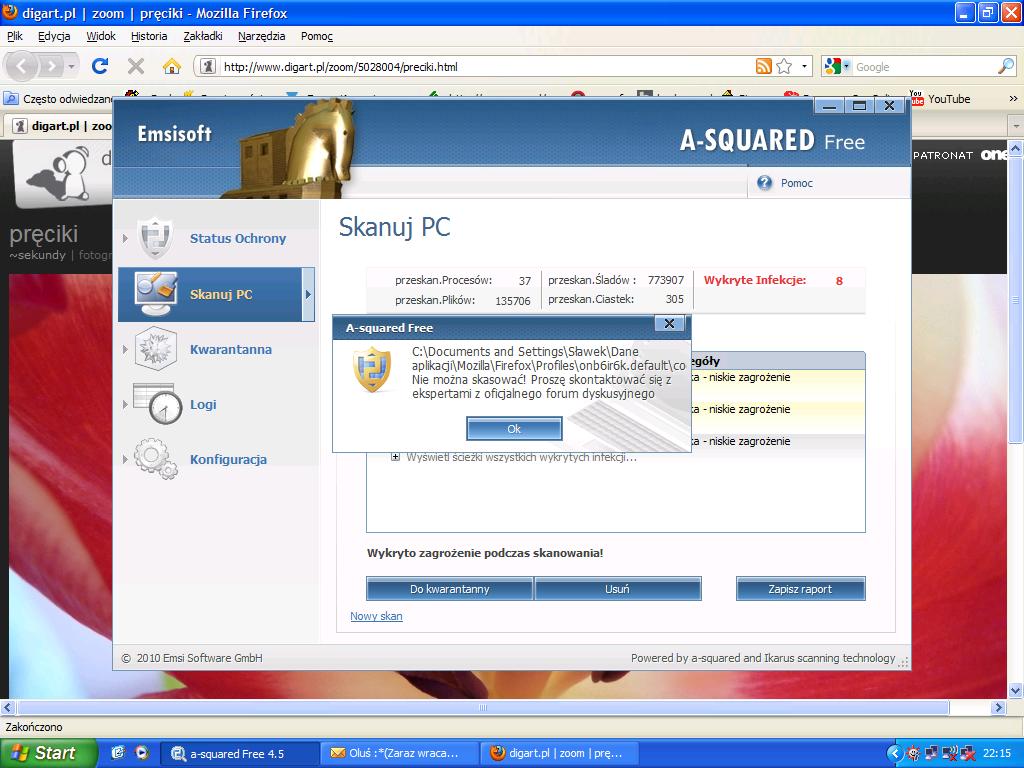Open the Widok menu
This screenshot has height=768, width=1024.
click(101, 36)
